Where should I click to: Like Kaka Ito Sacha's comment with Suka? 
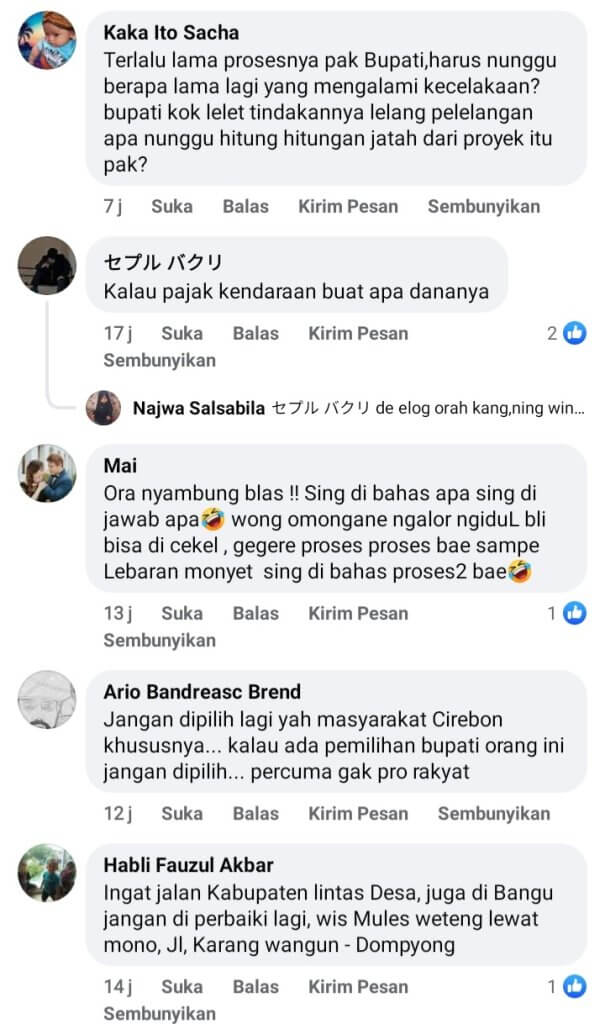tap(172, 207)
